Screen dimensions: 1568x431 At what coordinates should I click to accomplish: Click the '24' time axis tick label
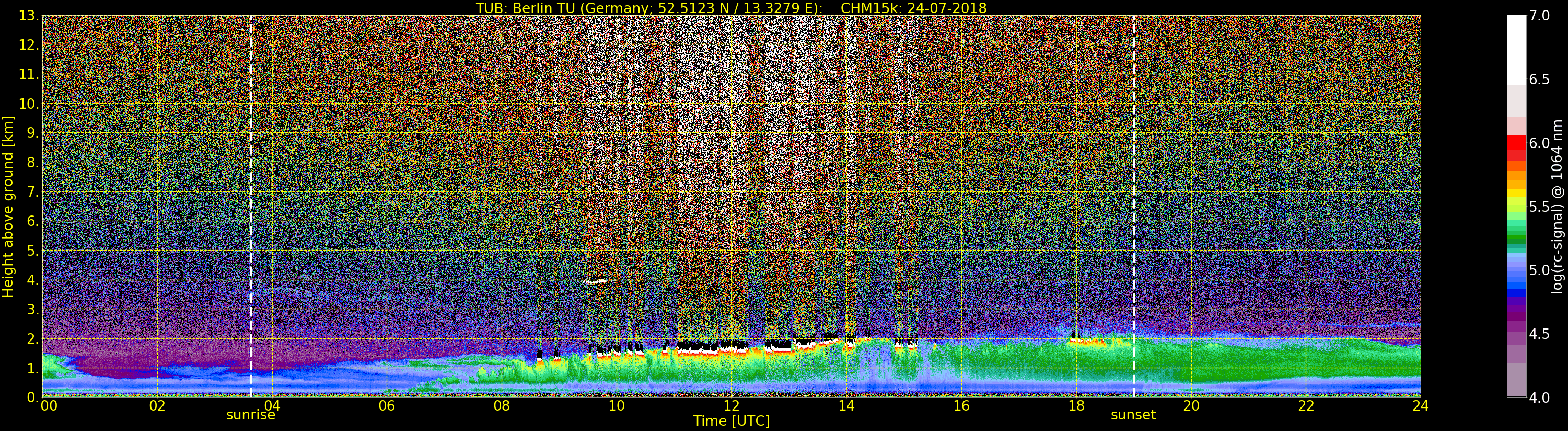tap(1420, 406)
